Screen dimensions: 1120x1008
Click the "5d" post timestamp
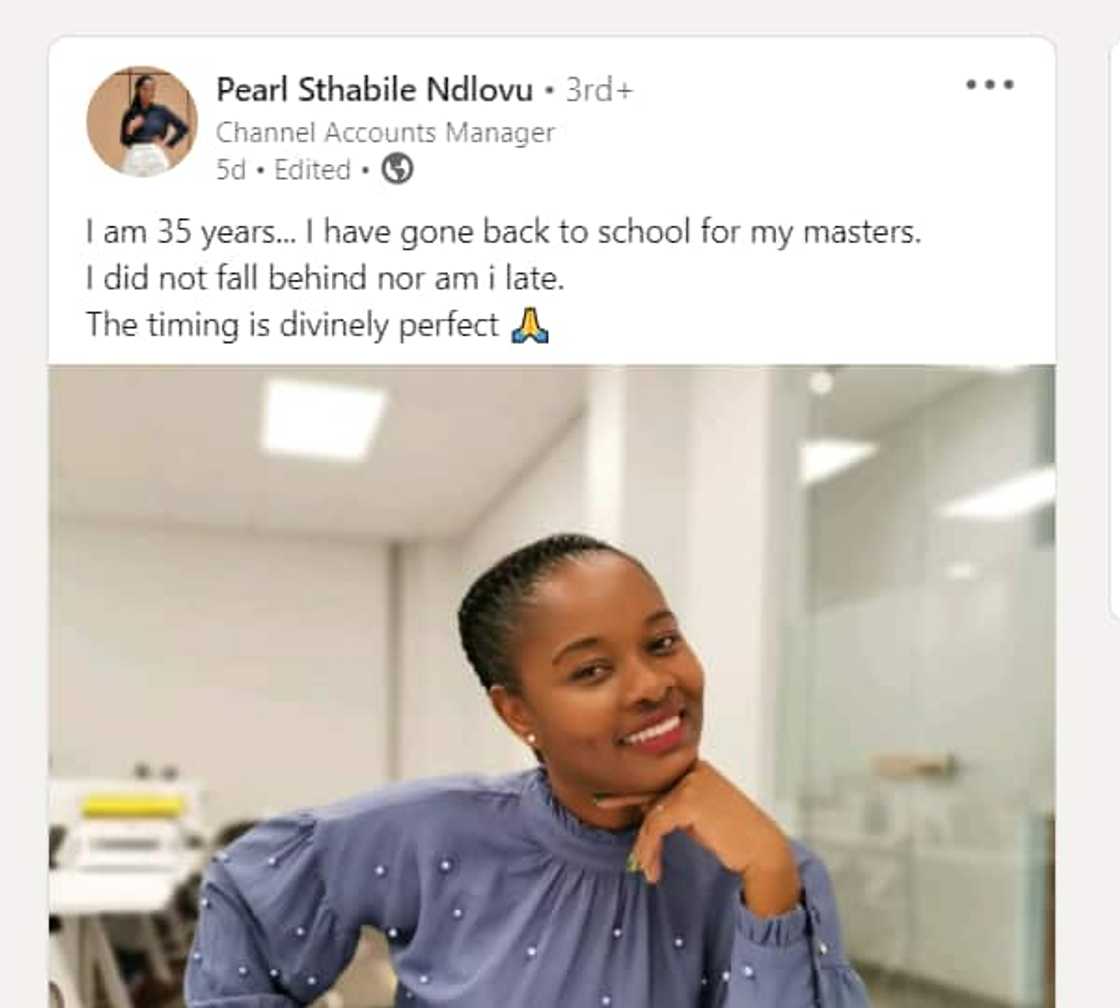tap(230, 170)
